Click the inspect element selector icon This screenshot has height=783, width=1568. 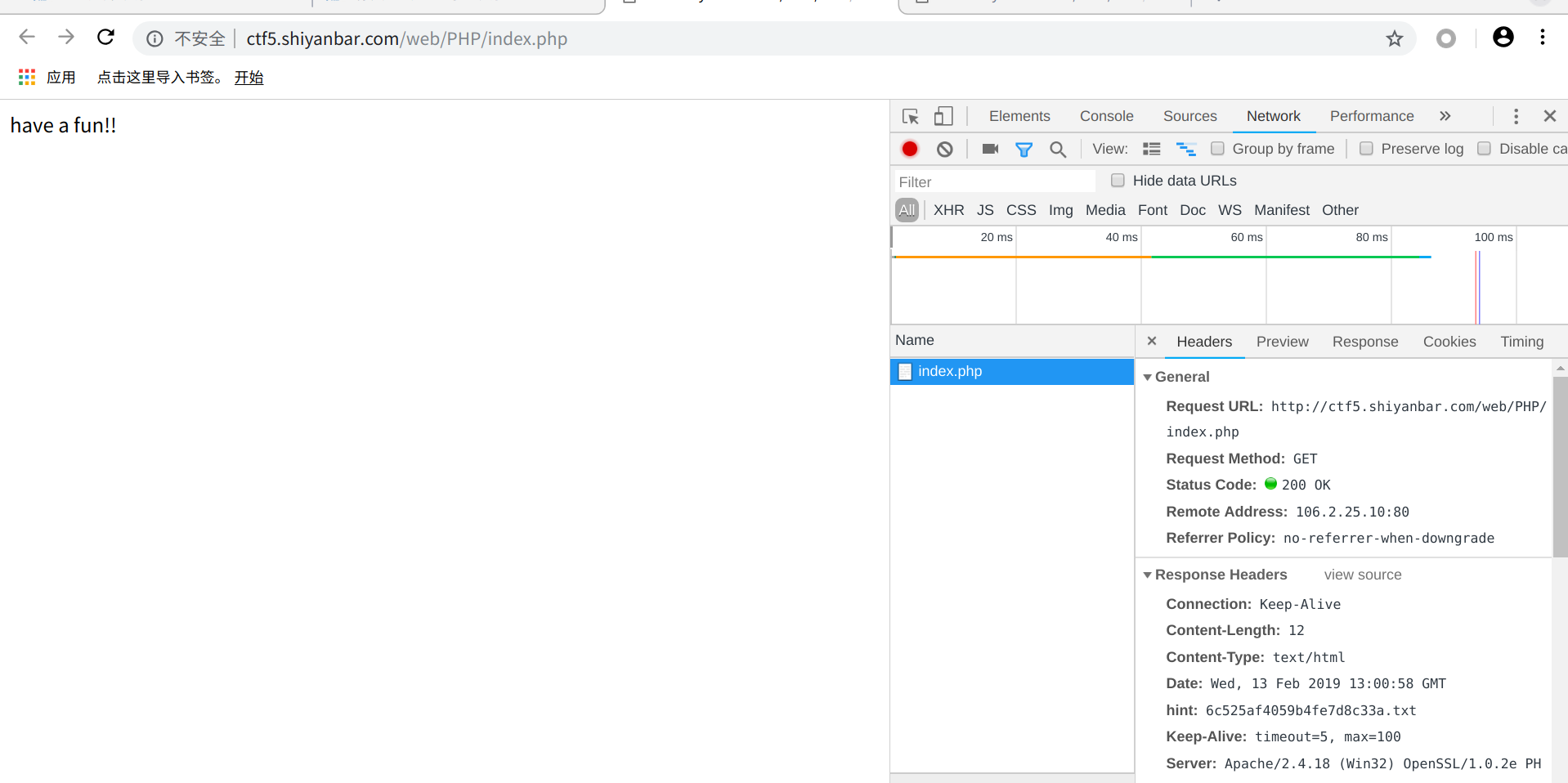pos(911,116)
